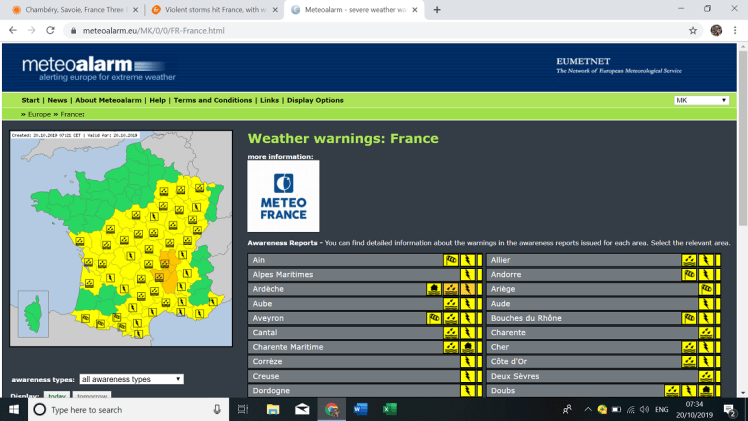Click the rain icon for Côte d'Or
748x421 pixels.
tap(689, 361)
